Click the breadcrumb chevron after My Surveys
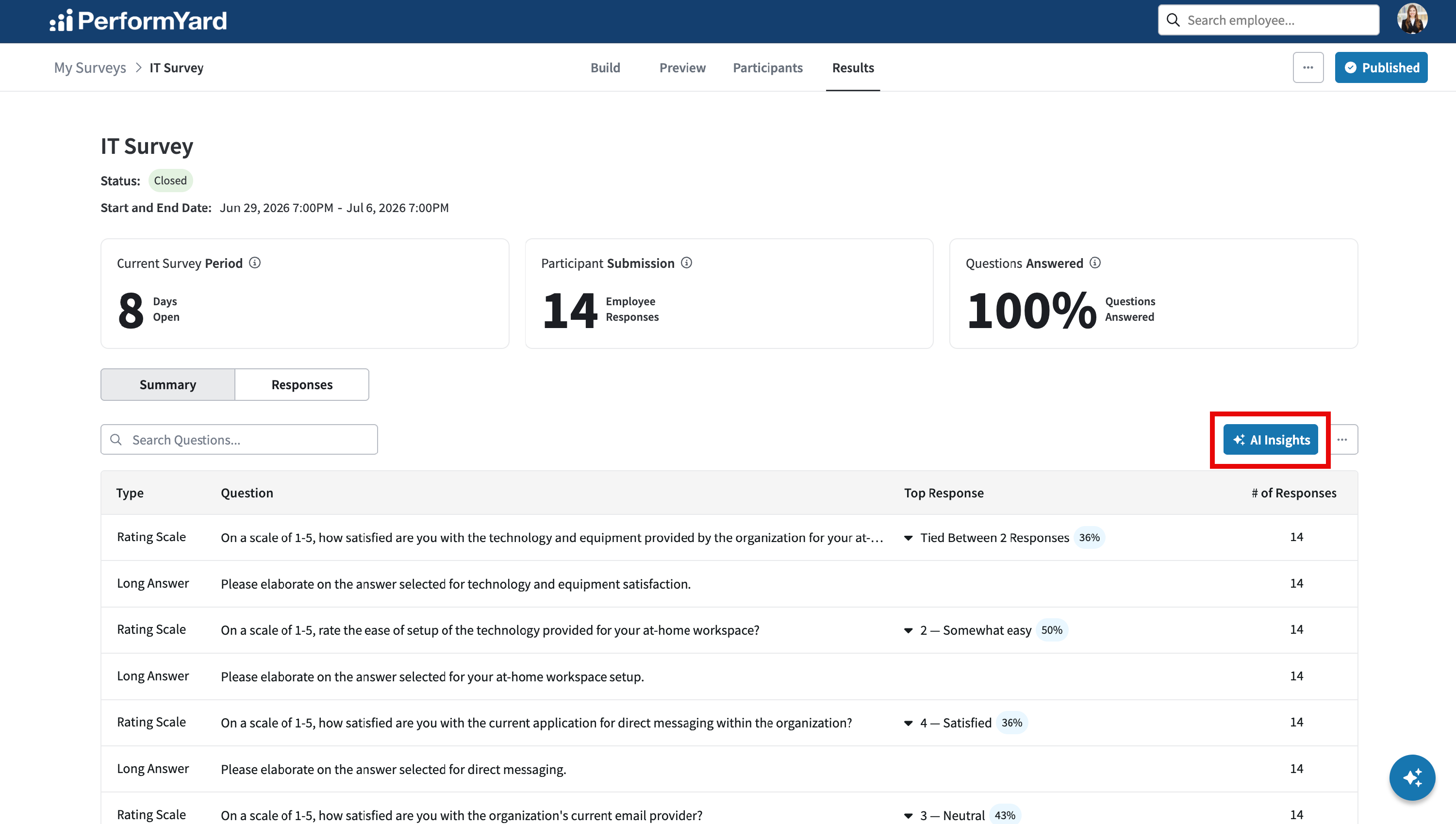This screenshot has height=824, width=1456. coord(138,68)
